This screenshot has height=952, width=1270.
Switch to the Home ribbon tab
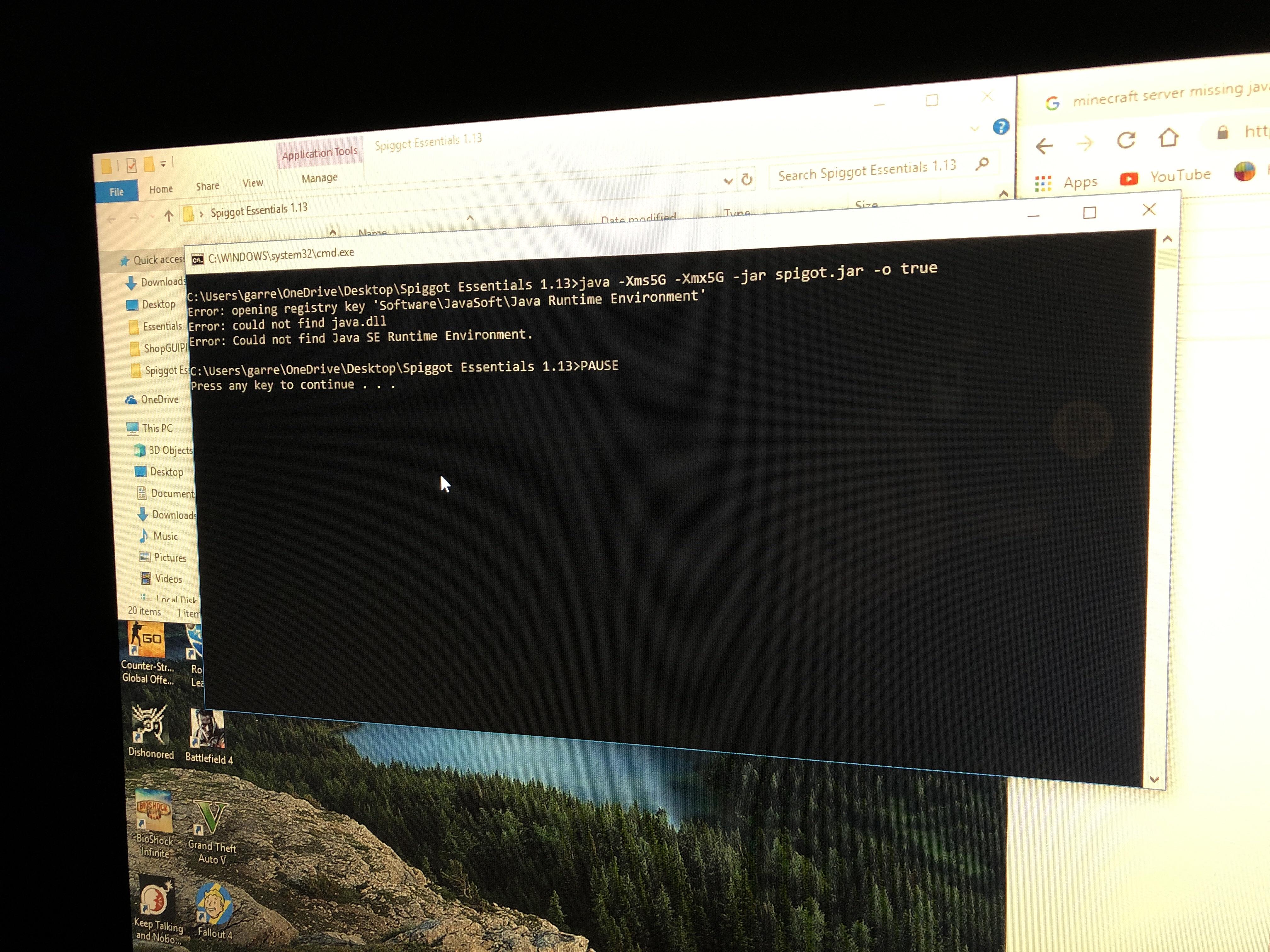(x=161, y=189)
